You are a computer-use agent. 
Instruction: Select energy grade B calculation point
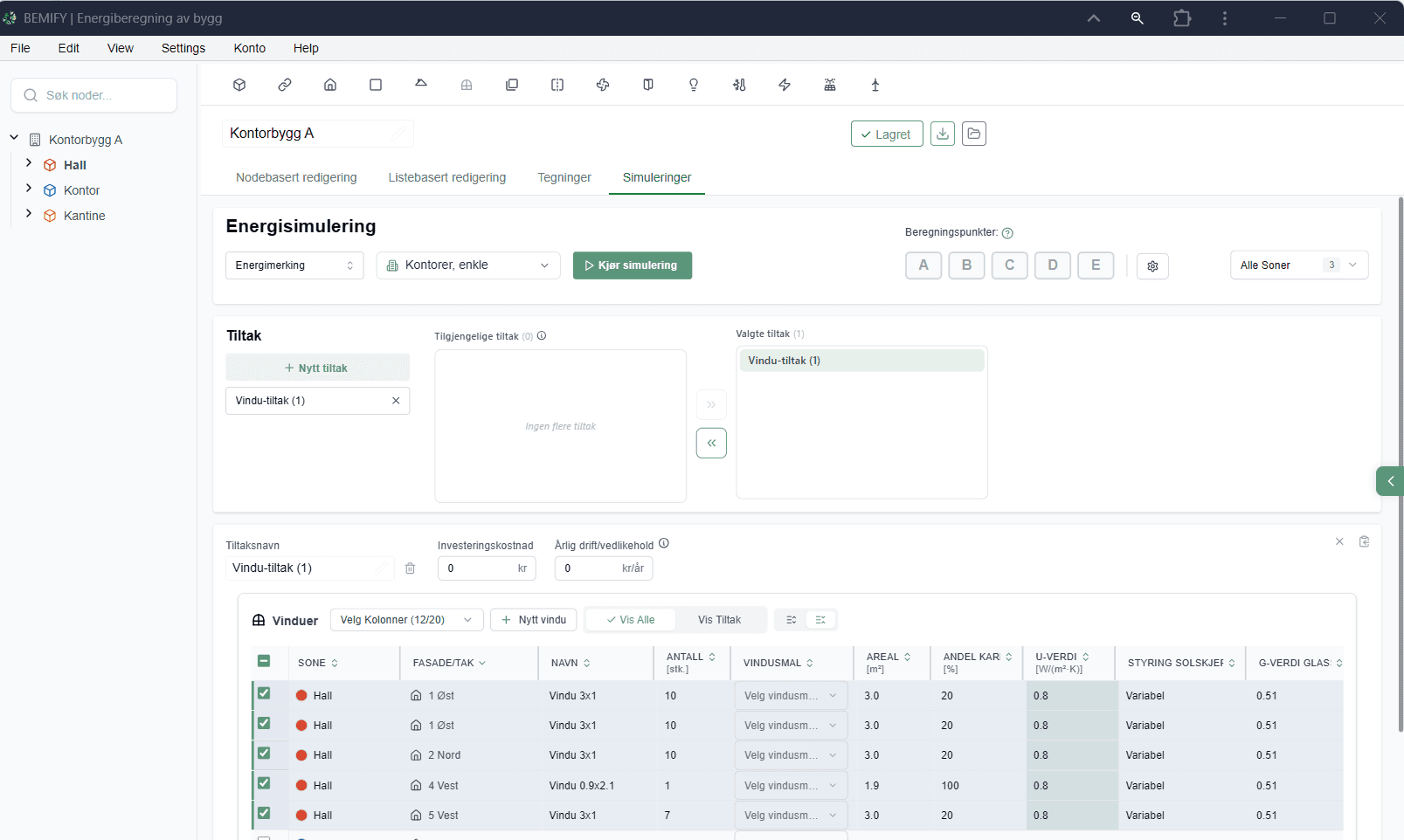pos(966,265)
